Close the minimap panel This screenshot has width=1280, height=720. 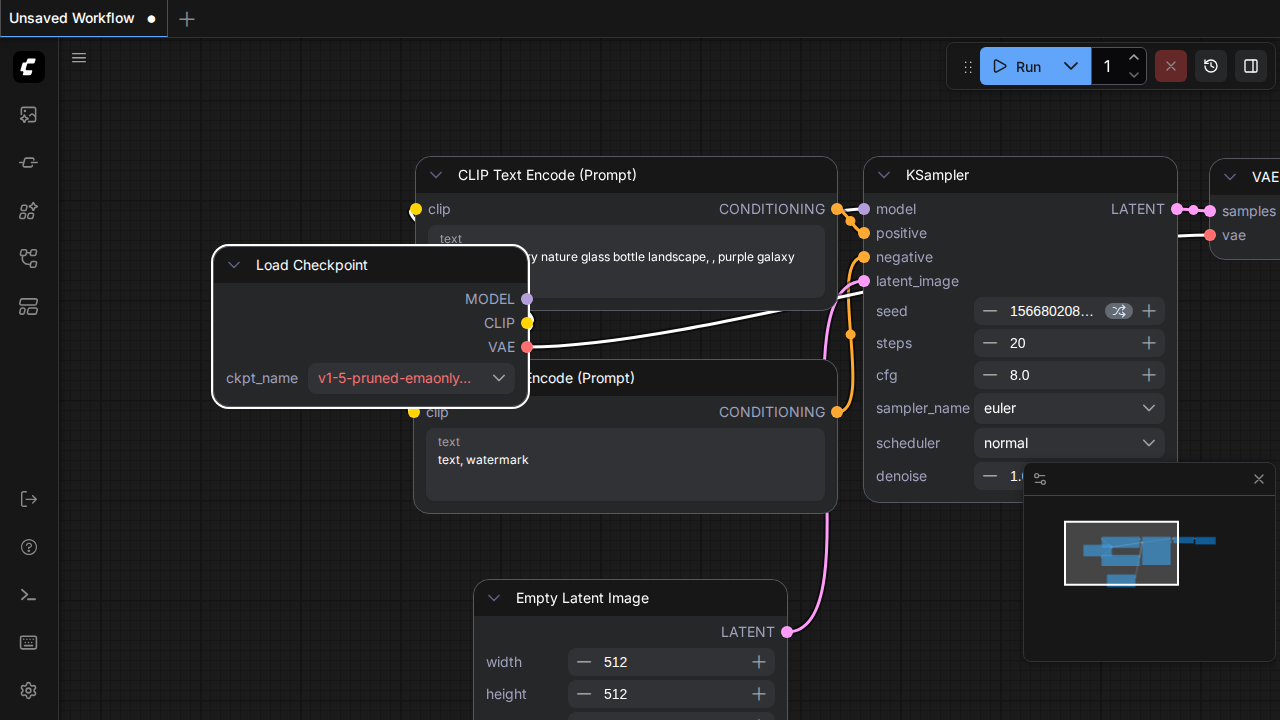click(x=1259, y=479)
